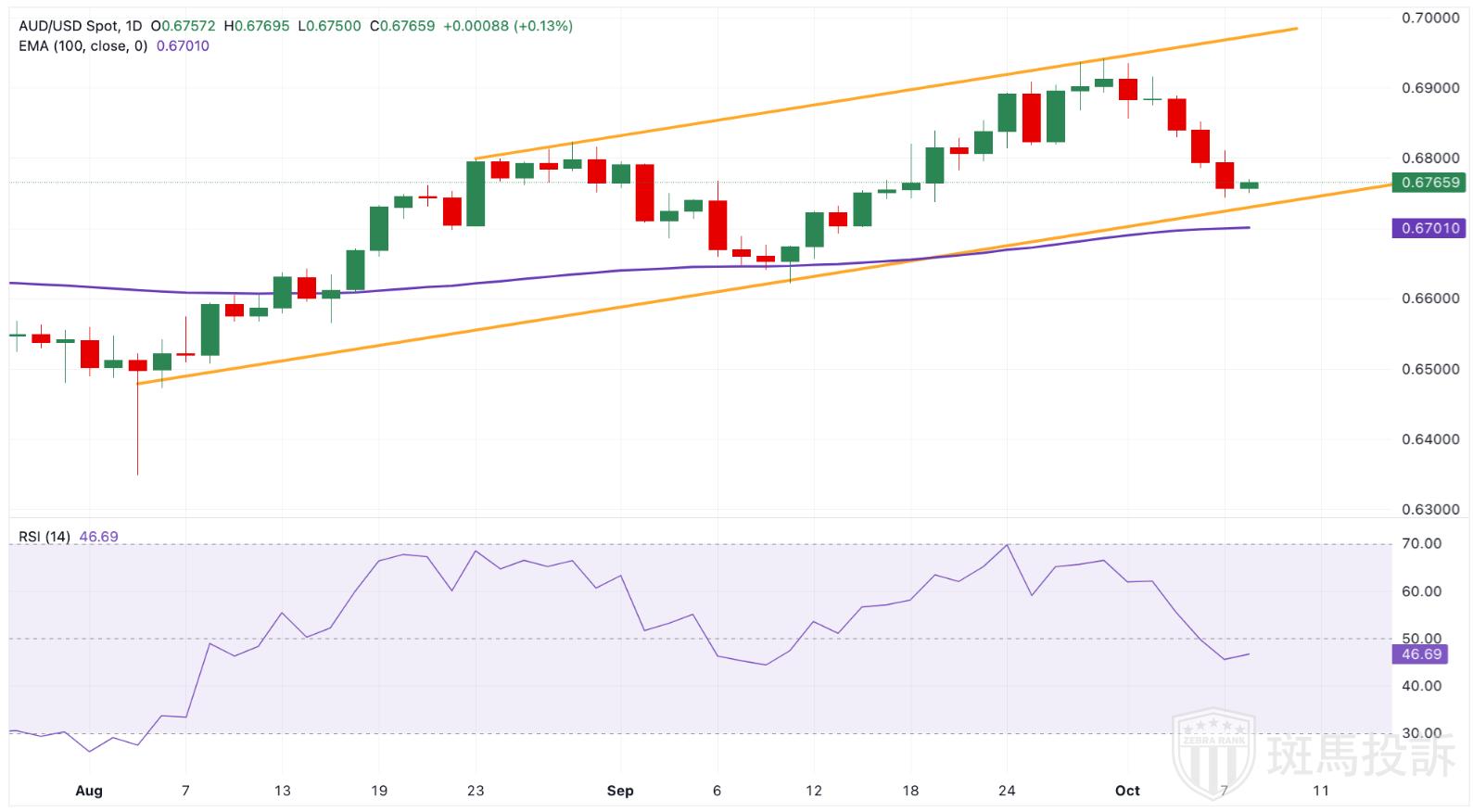Click the 23 date label on the time axis

pos(476,791)
